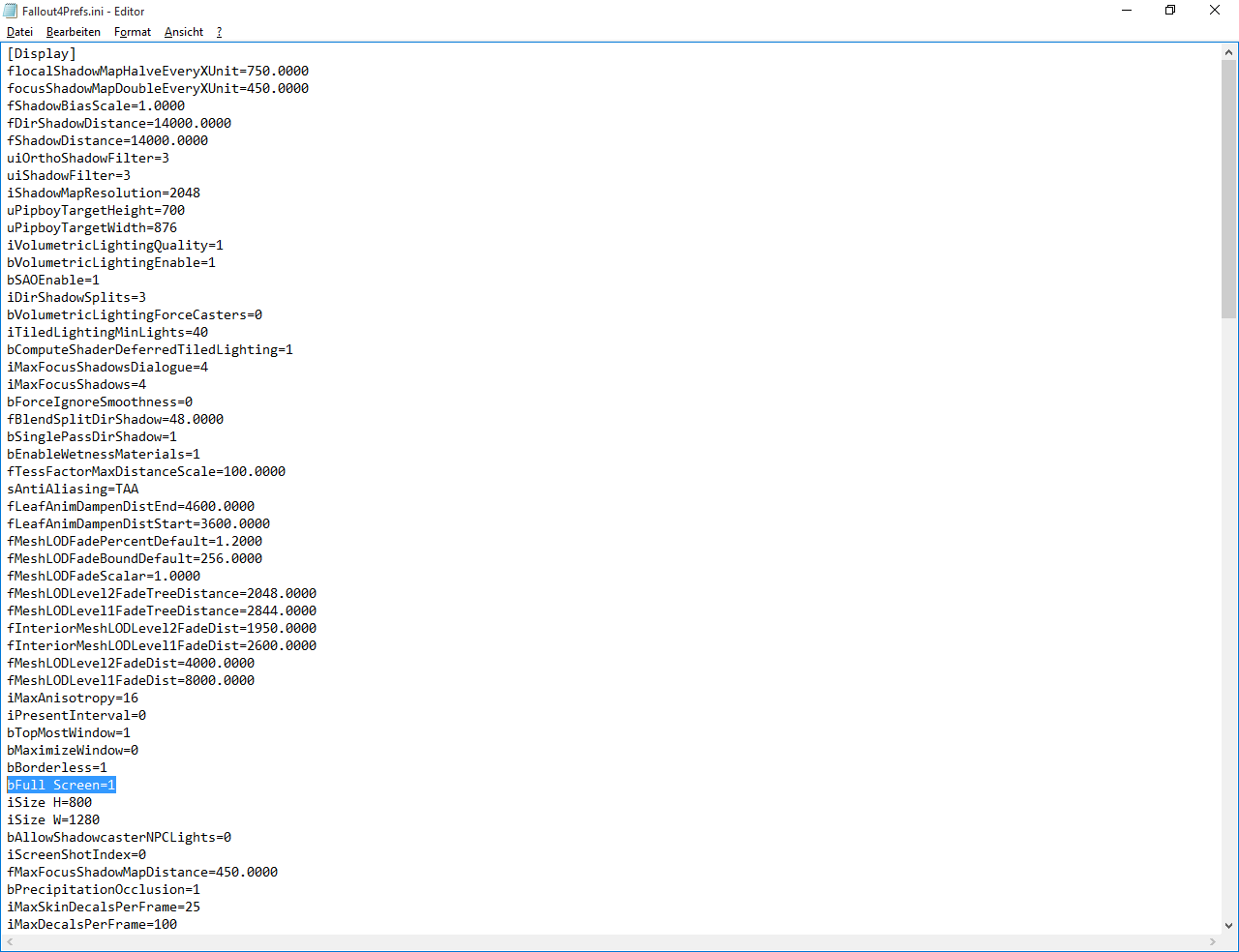Click line iSize H=800

click(49, 802)
